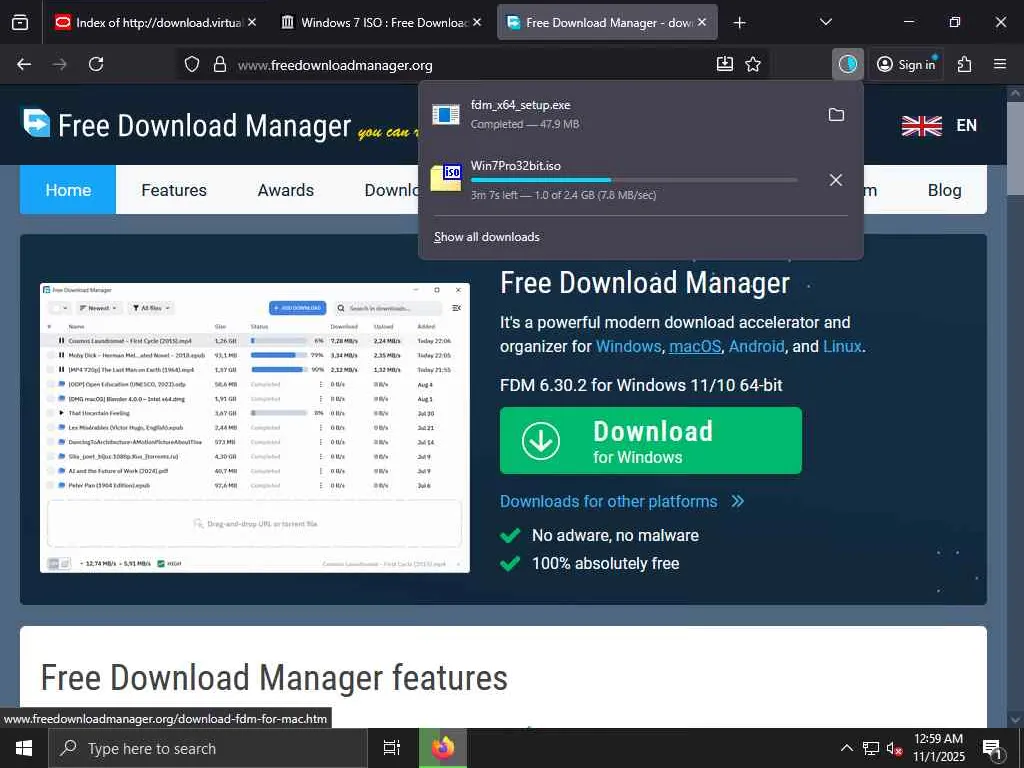This screenshot has height=768, width=1024.
Task: Show site security padlock info
Action: [x=220, y=64]
